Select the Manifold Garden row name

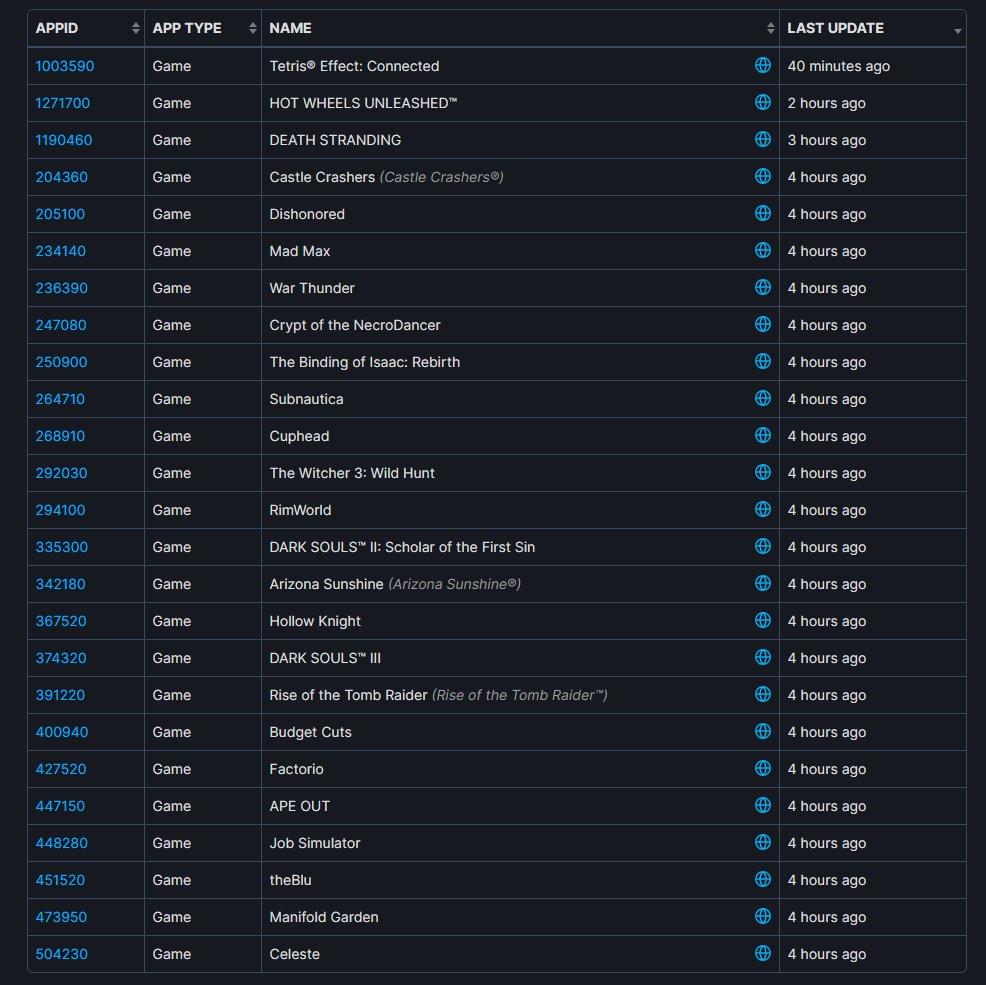coord(324,917)
